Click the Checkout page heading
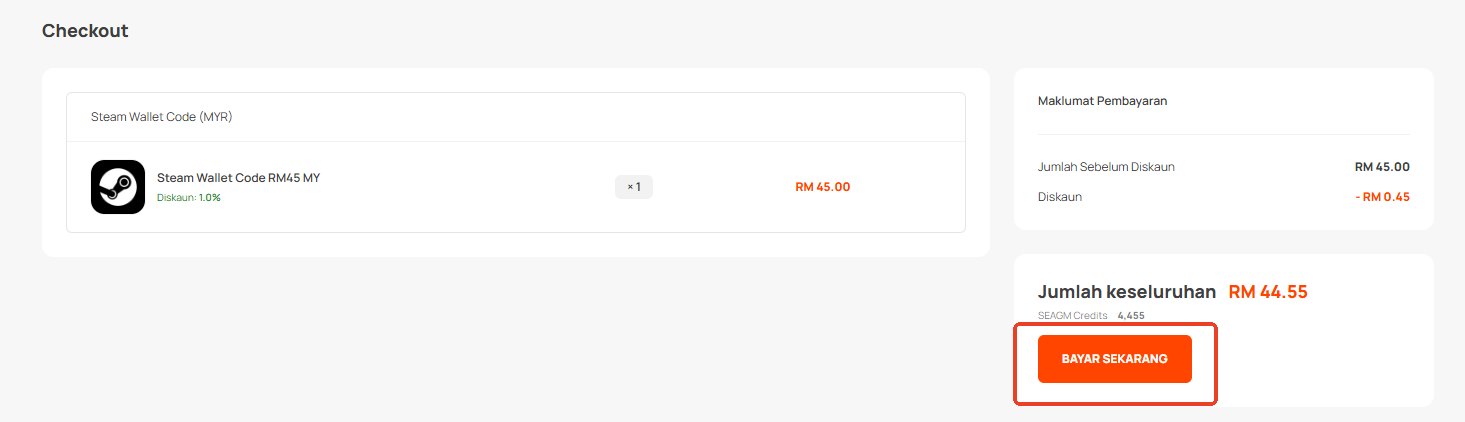The height and width of the screenshot is (422, 1465). 85,31
